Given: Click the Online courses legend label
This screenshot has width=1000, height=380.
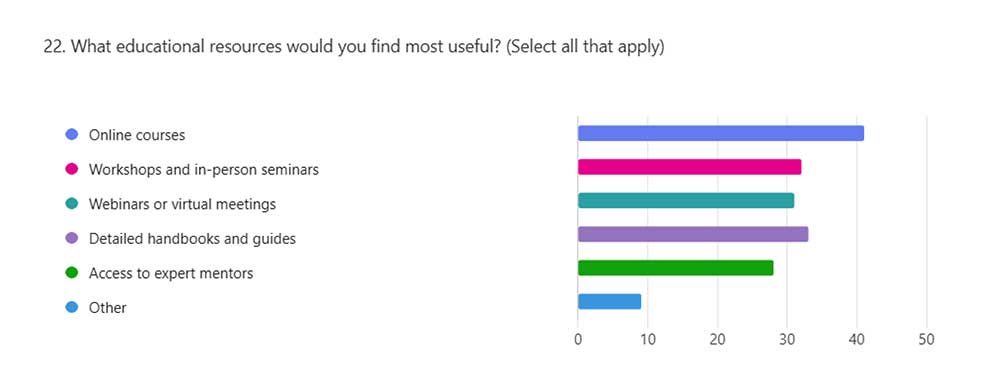Looking at the screenshot, I should coord(137,135).
